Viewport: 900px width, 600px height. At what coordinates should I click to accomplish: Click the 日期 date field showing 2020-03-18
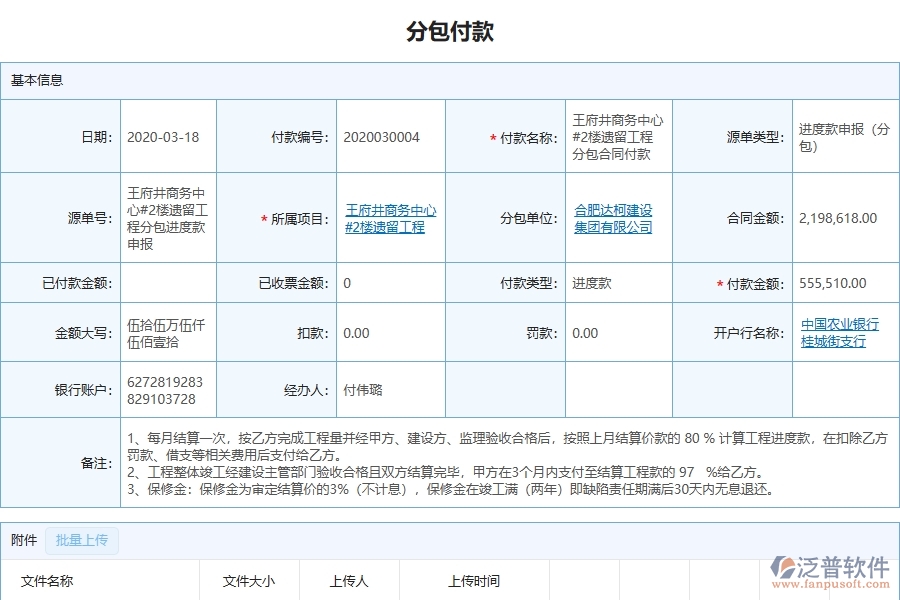166,137
